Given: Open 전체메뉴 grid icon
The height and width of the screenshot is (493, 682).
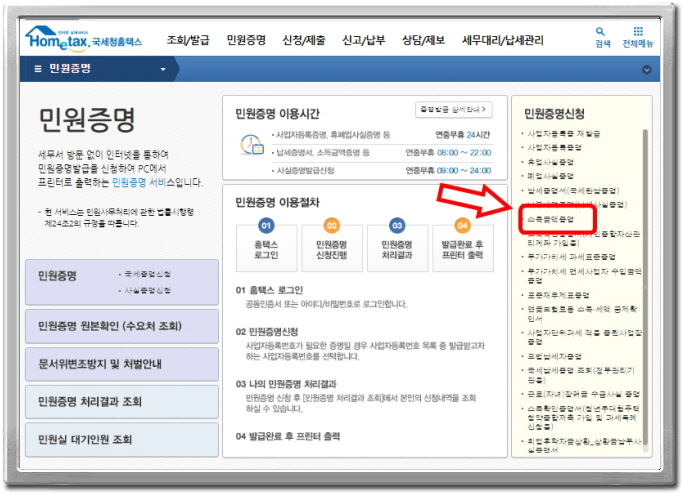Looking at the screenshot, I should tap(638, 31).
